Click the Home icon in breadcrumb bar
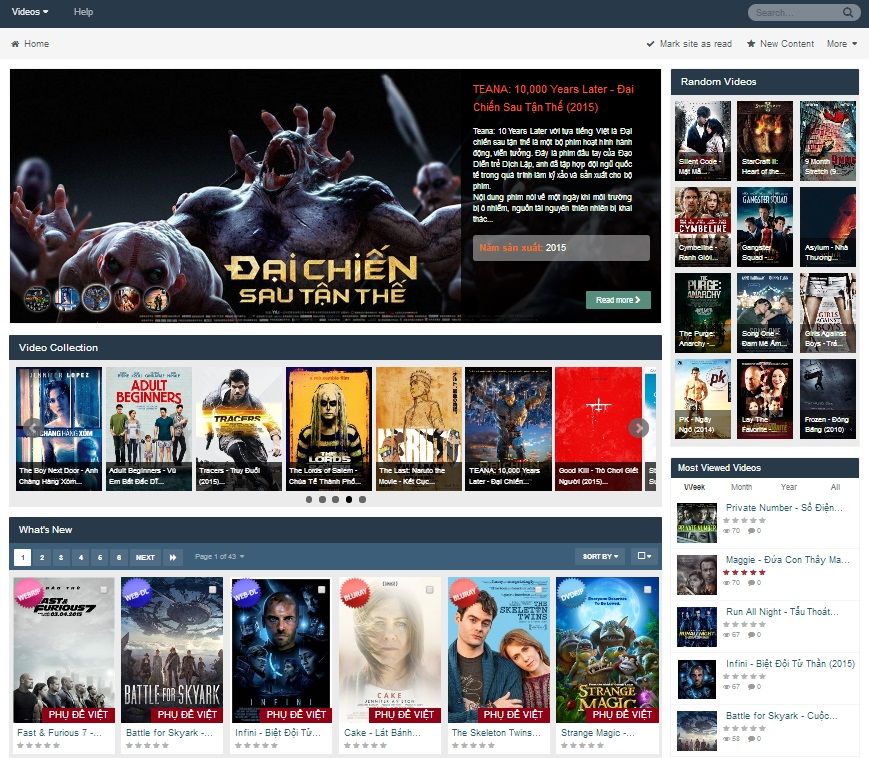This screenshot has width=869, height=758. 15,44
